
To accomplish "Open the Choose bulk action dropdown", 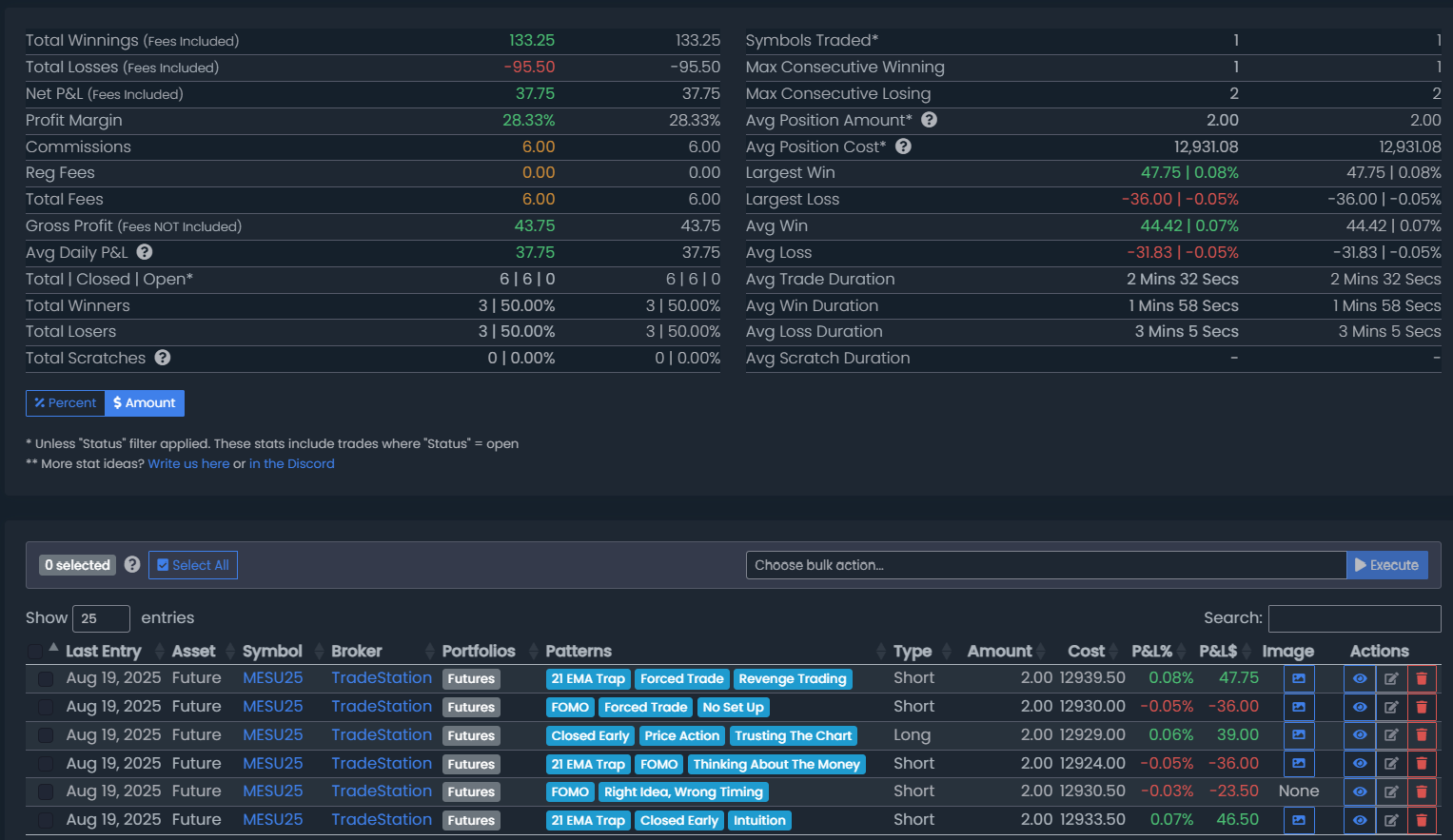I will pos(1045,565).
